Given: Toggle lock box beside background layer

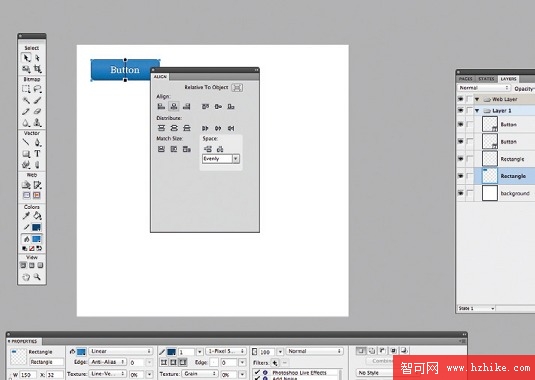Looking at the screenshot, I should [470, 193].
